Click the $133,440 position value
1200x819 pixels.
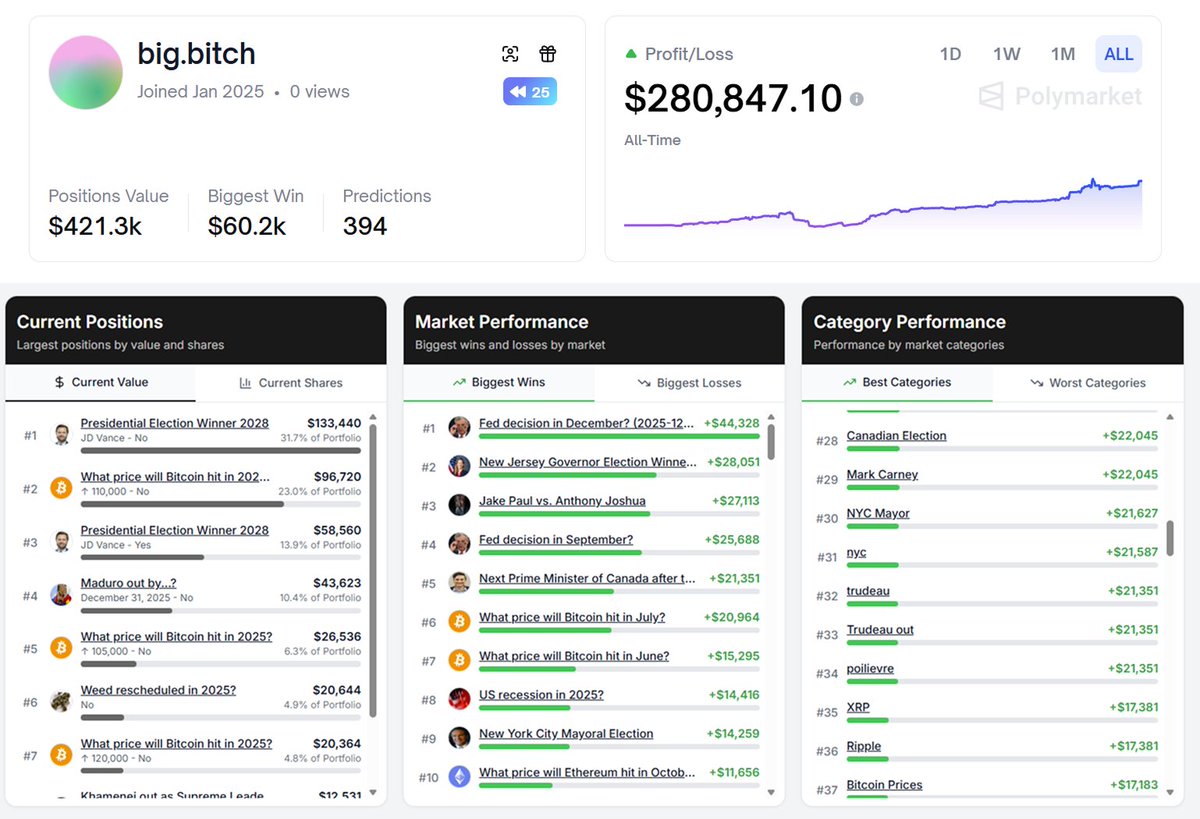pyautogui.click(x=334, y=423)
